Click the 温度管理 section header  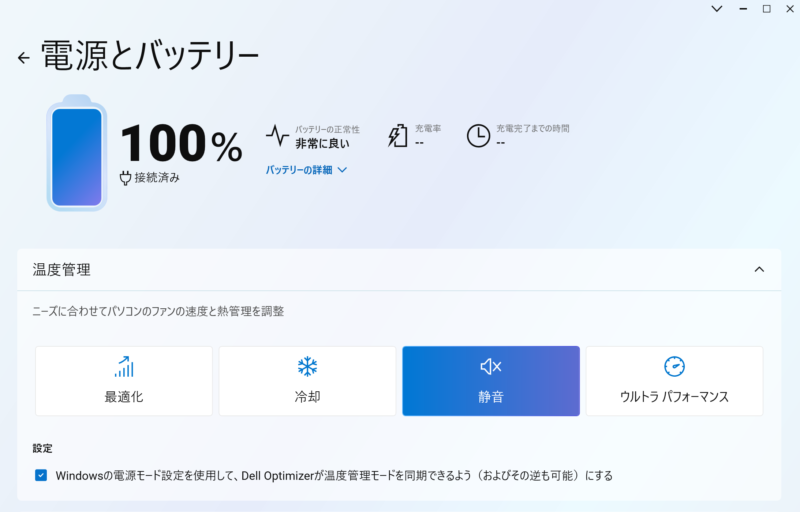point(62,270)
